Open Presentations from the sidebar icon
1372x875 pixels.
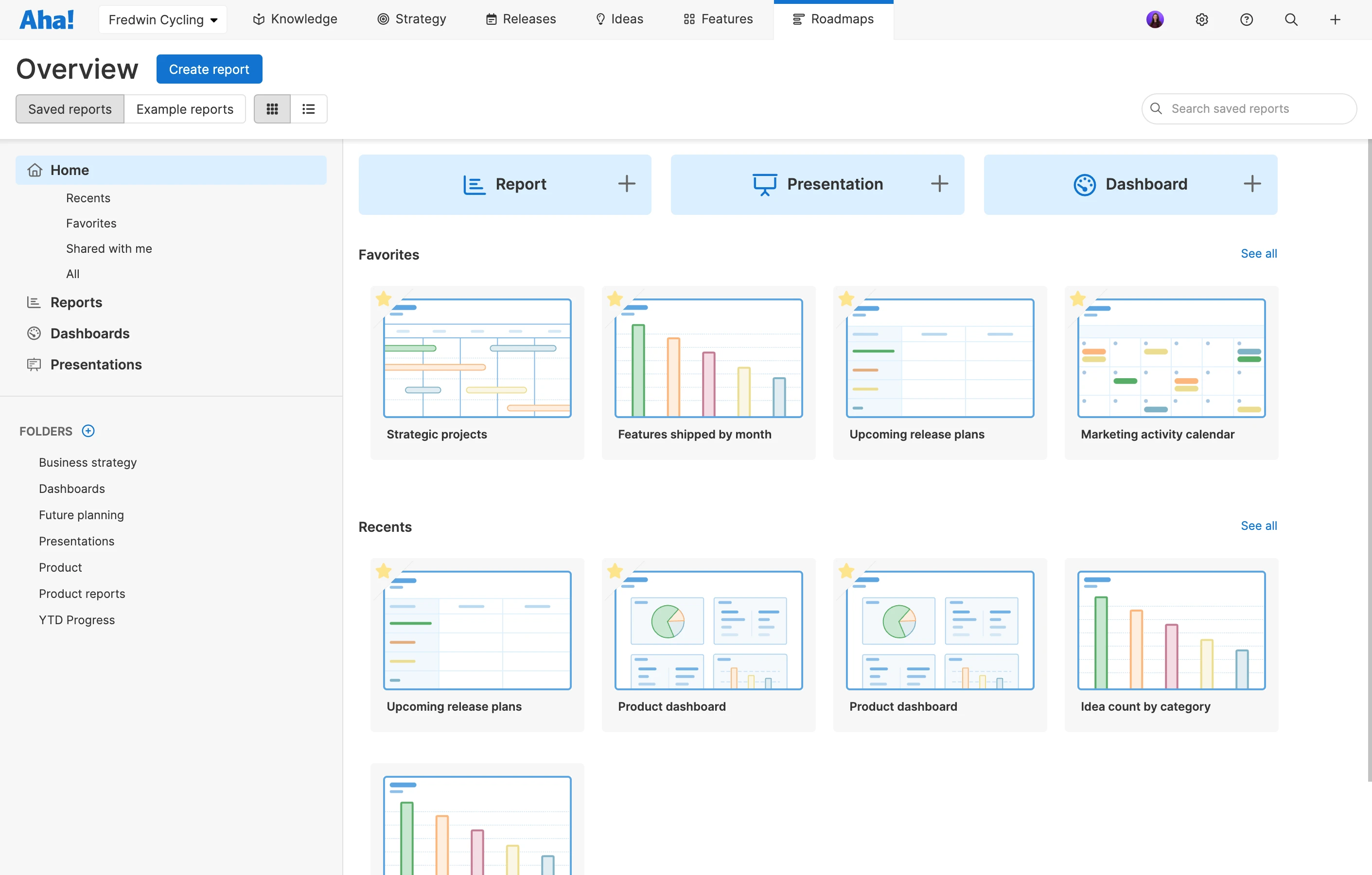(34, 364)
